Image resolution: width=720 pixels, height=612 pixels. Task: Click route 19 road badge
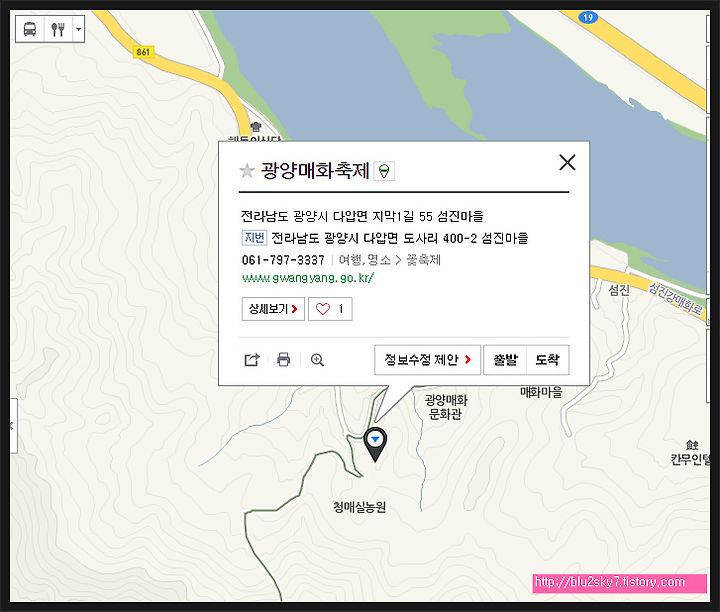[x=588, y=18]
